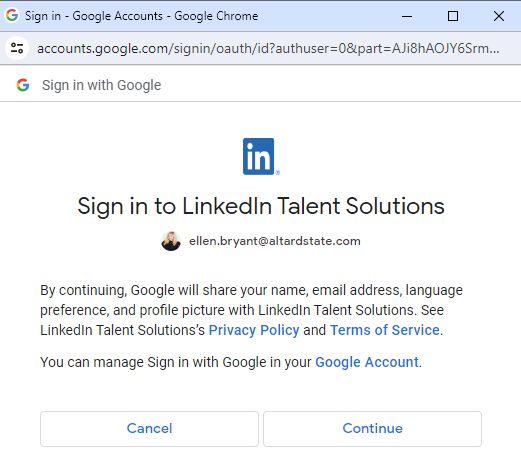Click the ellen.bryant@altardstate.com email address
The height and width of the screenshot is (473, 521).
275,241
